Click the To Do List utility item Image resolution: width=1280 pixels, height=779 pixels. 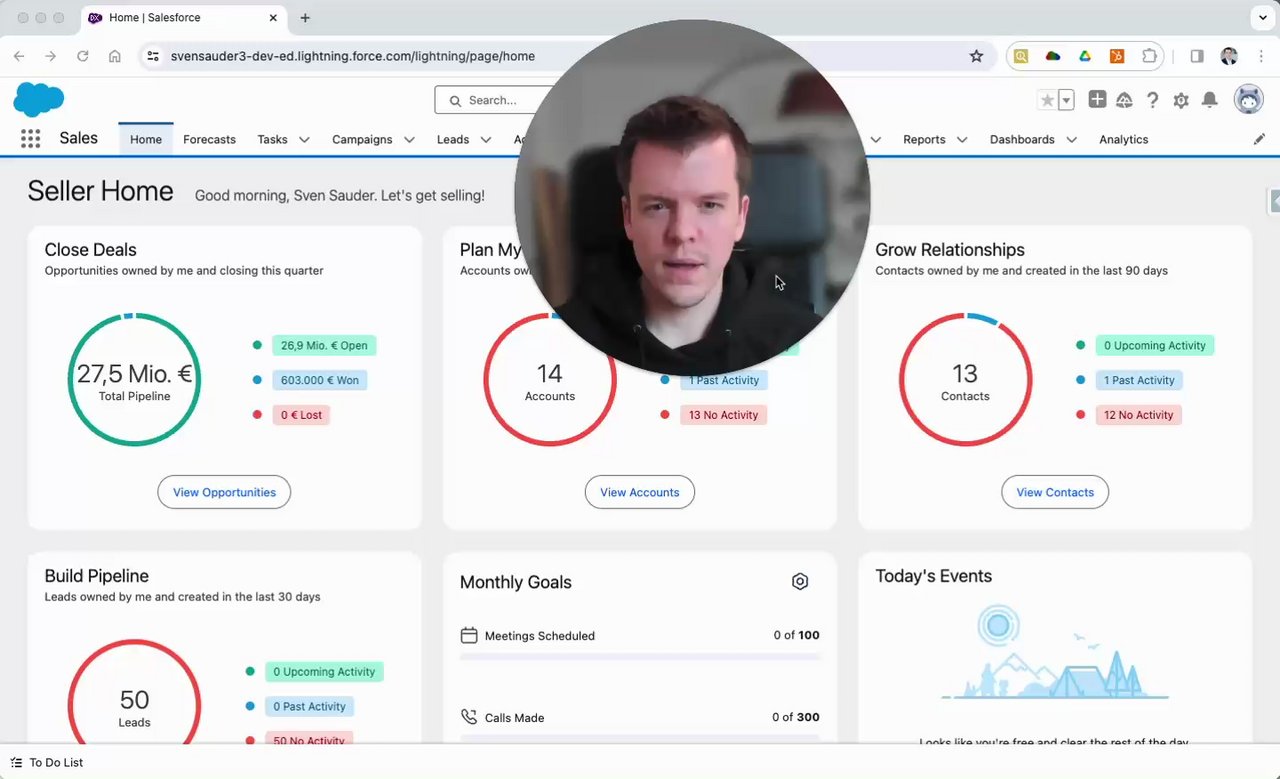(47, 762)
